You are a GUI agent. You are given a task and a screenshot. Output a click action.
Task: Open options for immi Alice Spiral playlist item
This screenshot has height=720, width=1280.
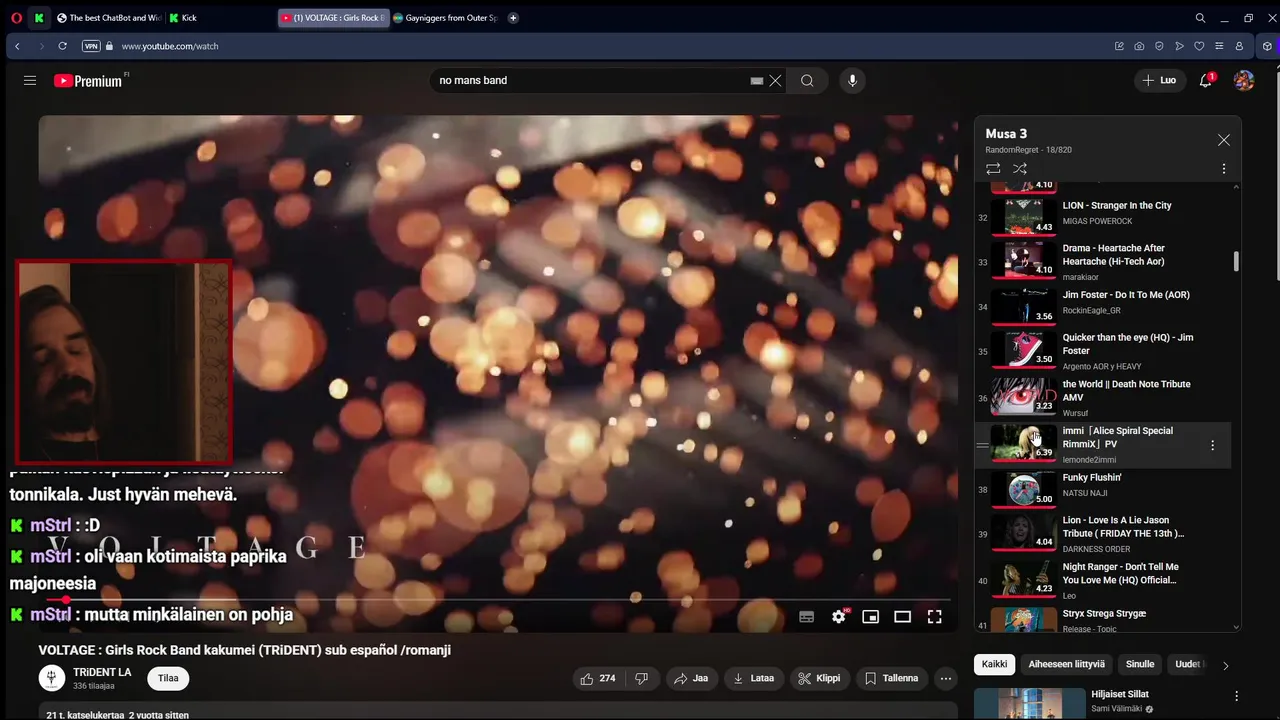tap(1213, 445)
